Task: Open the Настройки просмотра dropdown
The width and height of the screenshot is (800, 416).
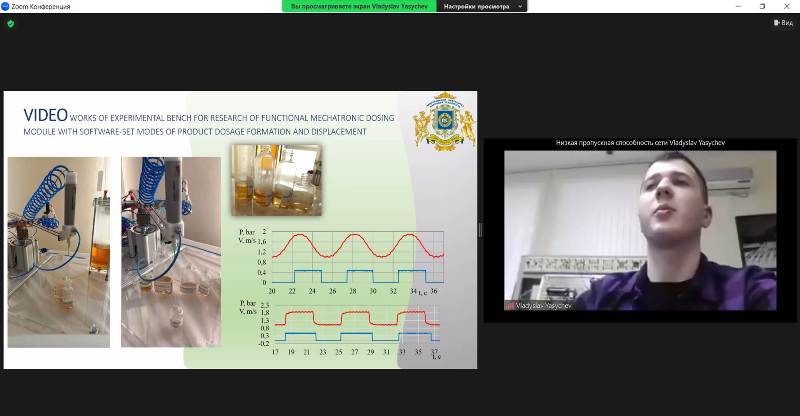Action: coord(482,7)
